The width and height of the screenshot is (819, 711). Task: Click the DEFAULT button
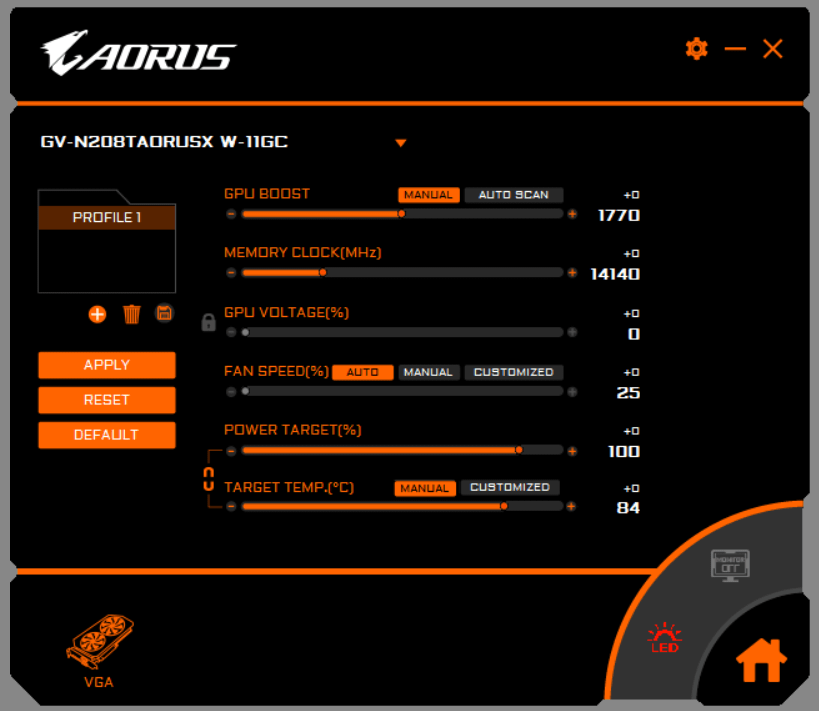click(x=107, y=435)
